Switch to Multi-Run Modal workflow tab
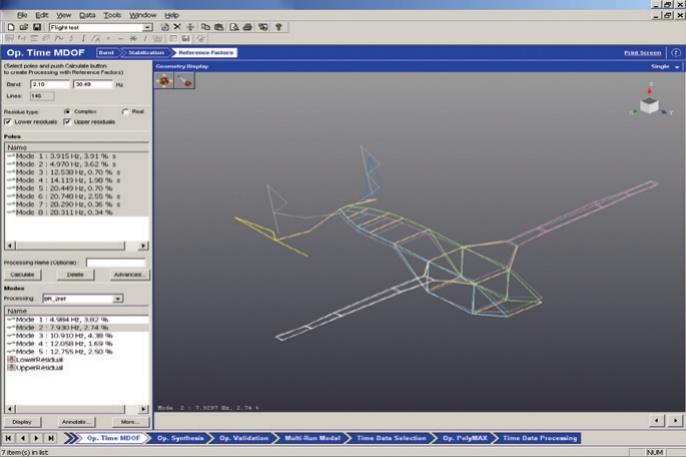Image resolution: width=686 pixels, height=457 pixels. (x=312, y=438)
